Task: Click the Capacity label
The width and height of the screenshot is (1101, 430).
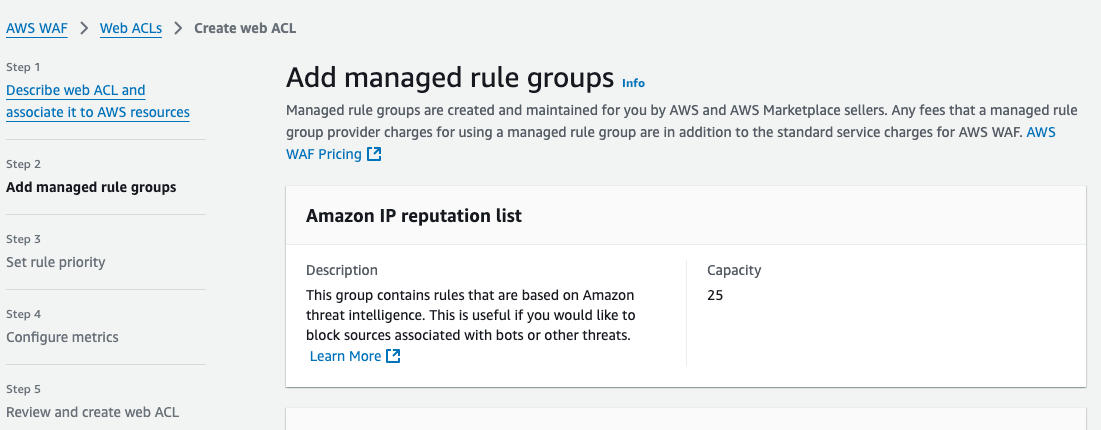Action: (x=734, y=270)
